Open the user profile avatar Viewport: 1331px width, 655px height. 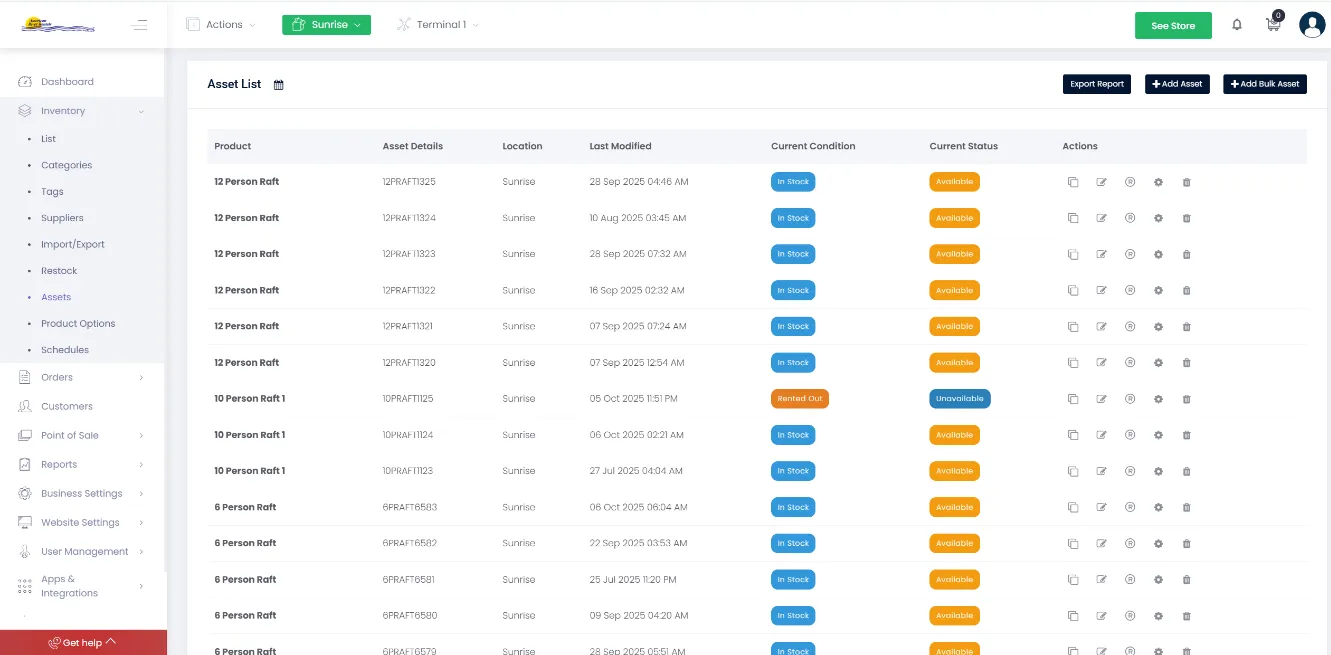(1312, 24)
